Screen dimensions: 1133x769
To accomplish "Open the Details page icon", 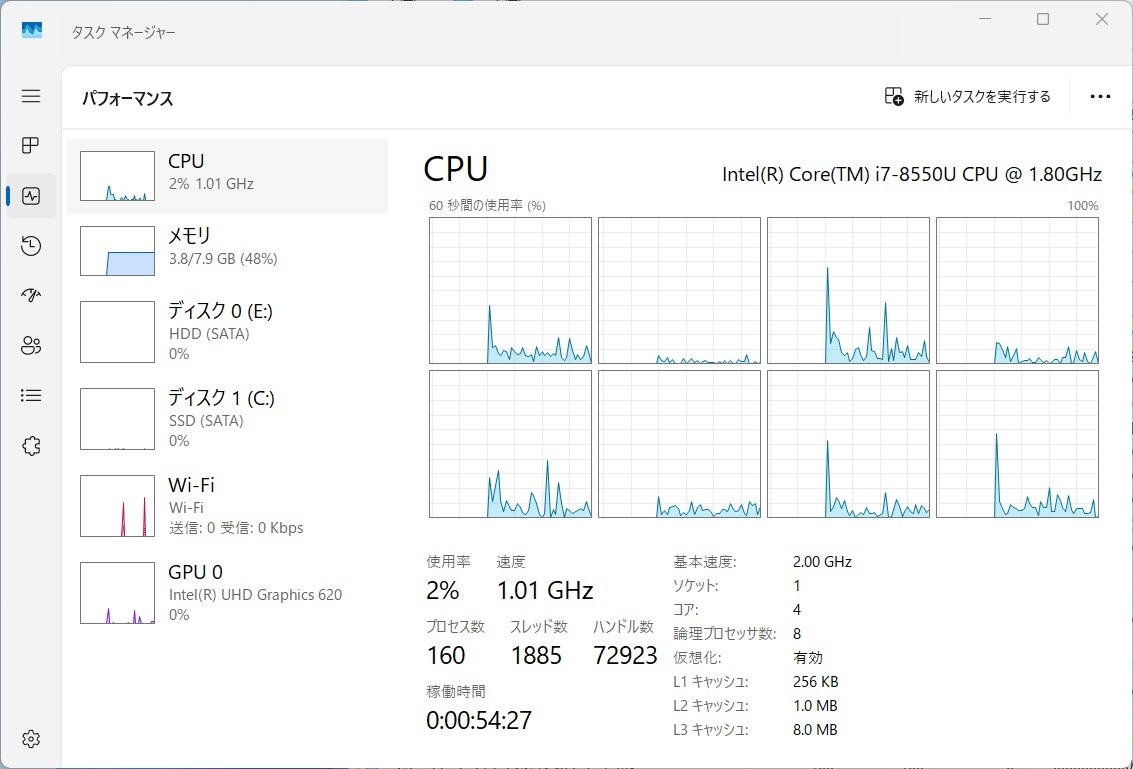I will [31, 396].
